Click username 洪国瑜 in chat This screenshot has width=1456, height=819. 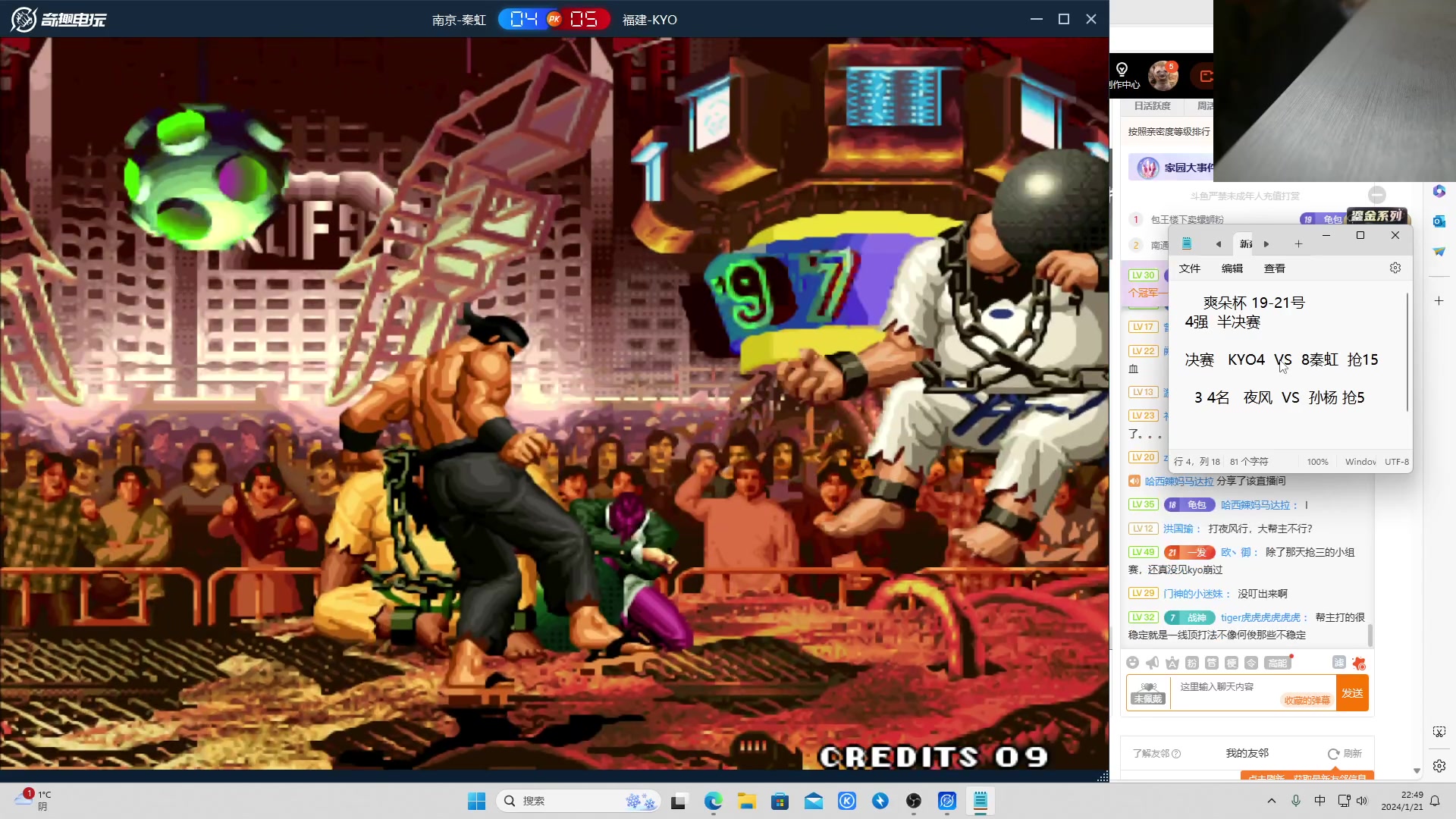[1178, 529]
